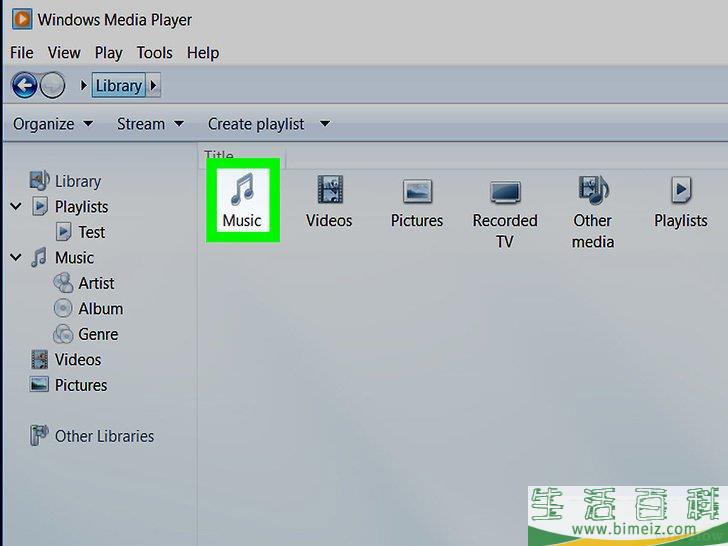
Task: Open the Playlists category in the content pane
Action: [x=681, y=202]
